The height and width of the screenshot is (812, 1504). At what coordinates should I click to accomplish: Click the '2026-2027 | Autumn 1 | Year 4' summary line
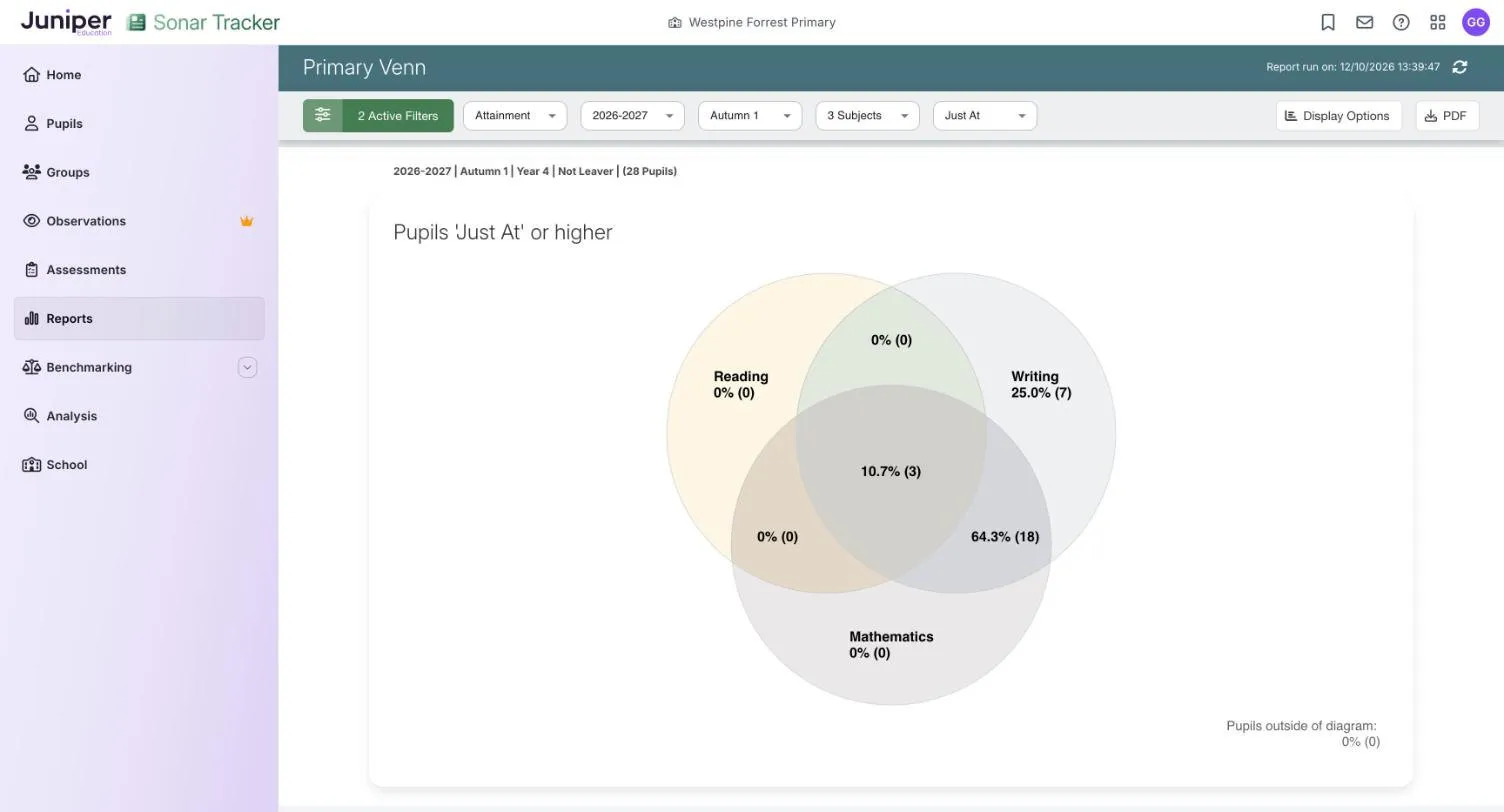[535, 171]
